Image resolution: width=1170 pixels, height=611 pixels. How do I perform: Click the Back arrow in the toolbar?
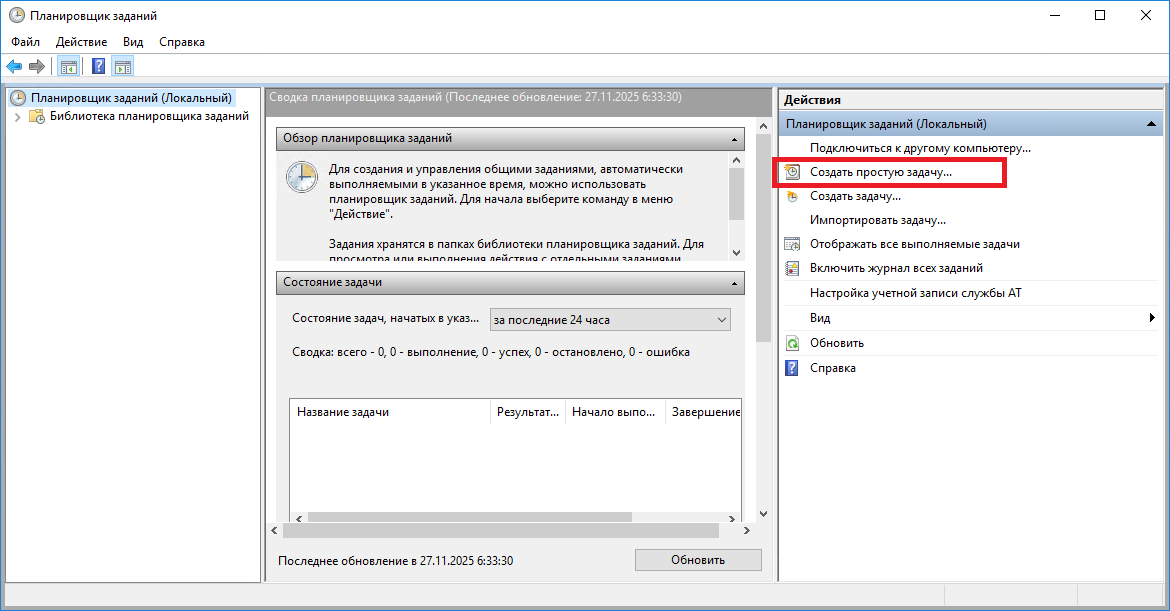pos(14,67)
